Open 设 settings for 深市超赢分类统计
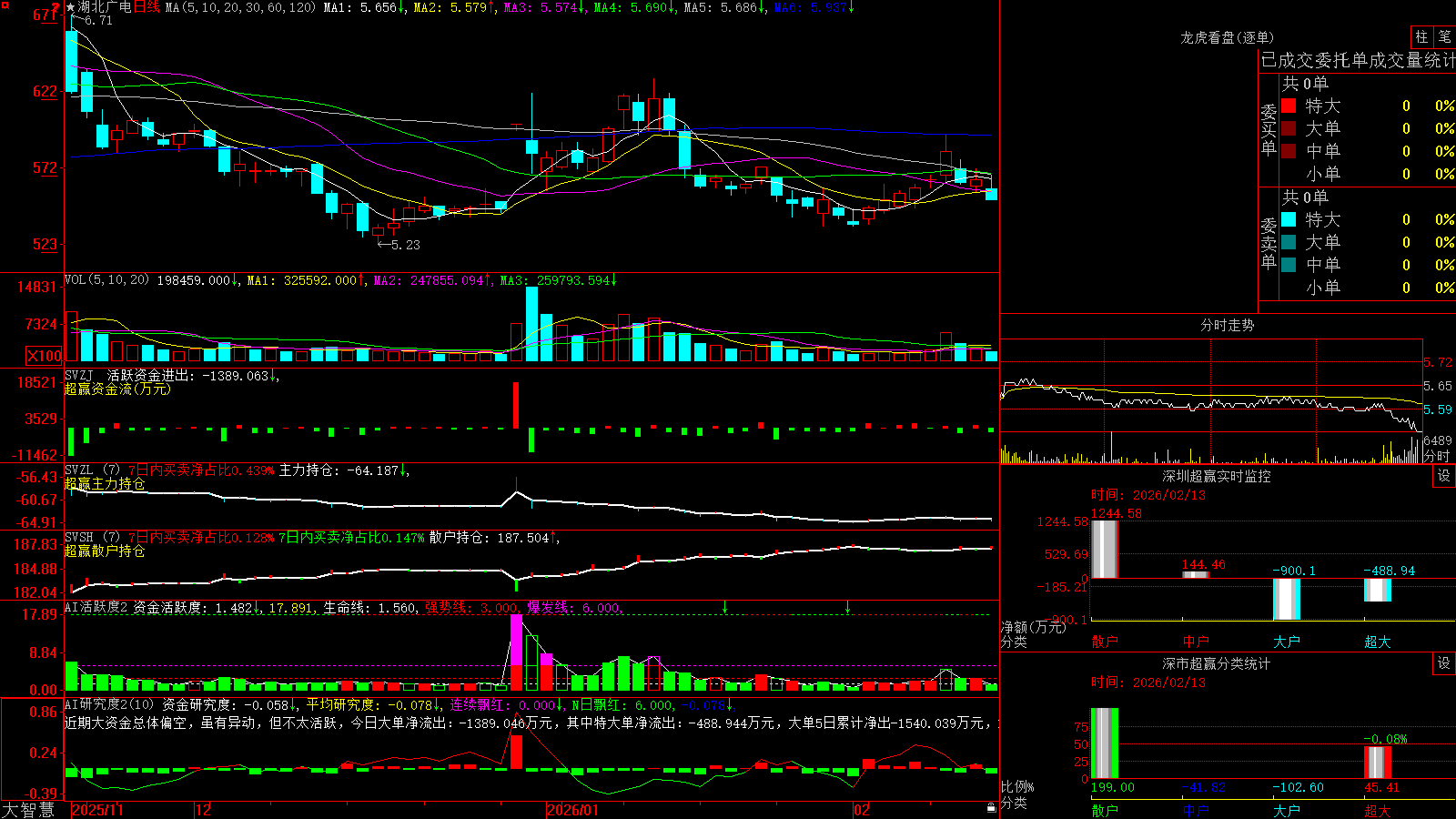This screenshot has height=819, width=1456. pos(1444,663)
